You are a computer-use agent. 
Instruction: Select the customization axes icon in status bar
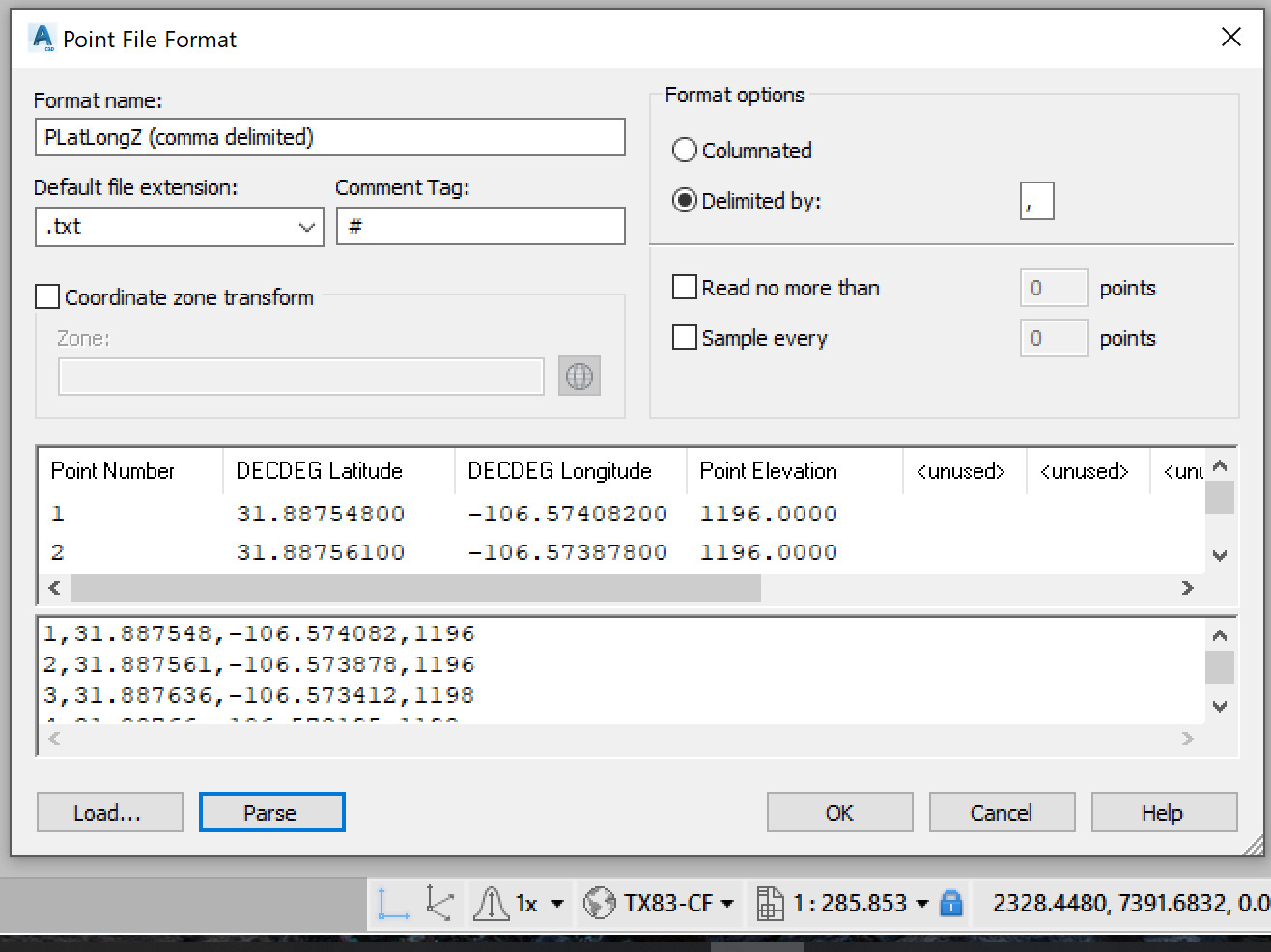(x=439, y=903)
